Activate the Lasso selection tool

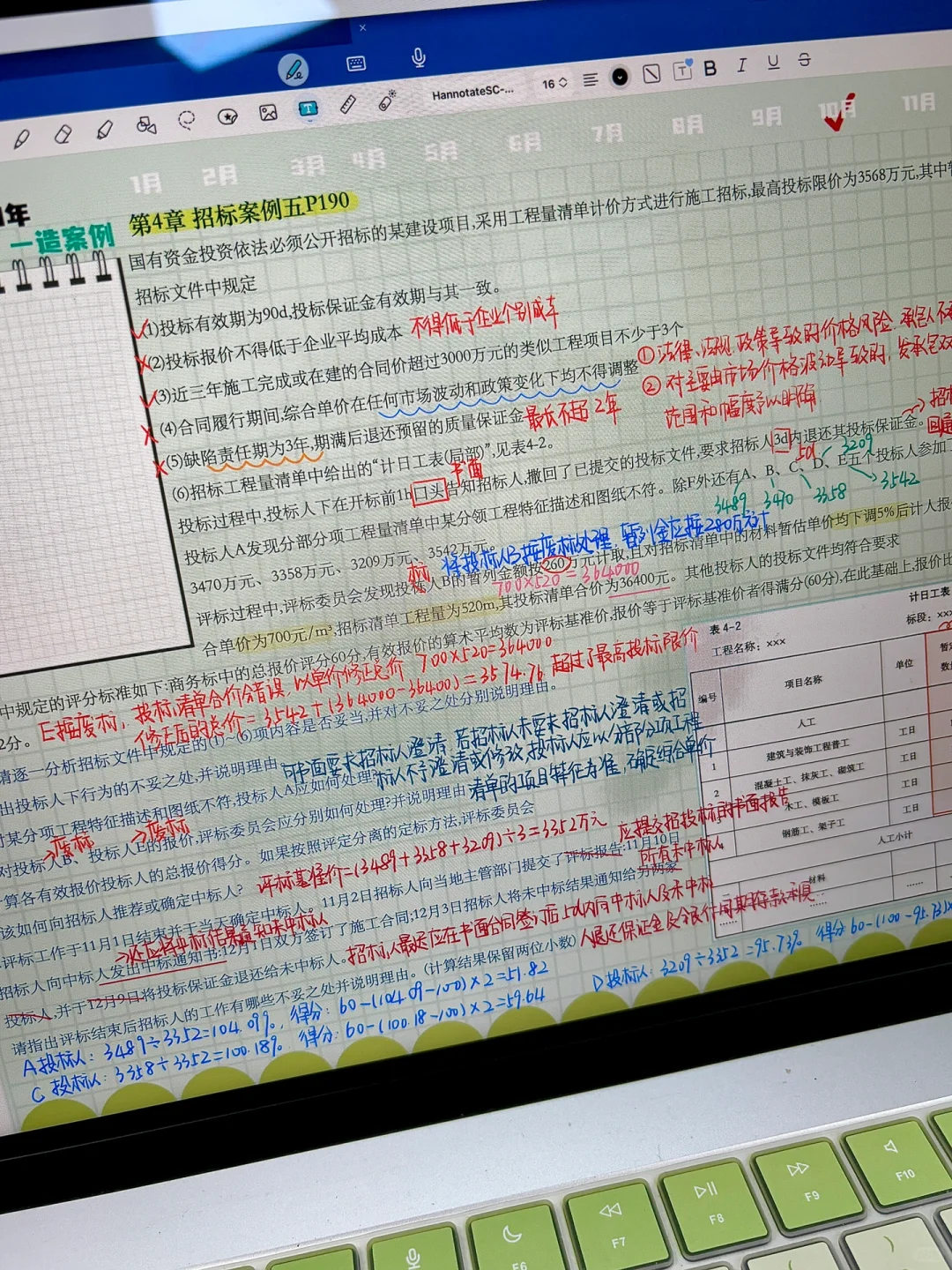click(187, 119)
